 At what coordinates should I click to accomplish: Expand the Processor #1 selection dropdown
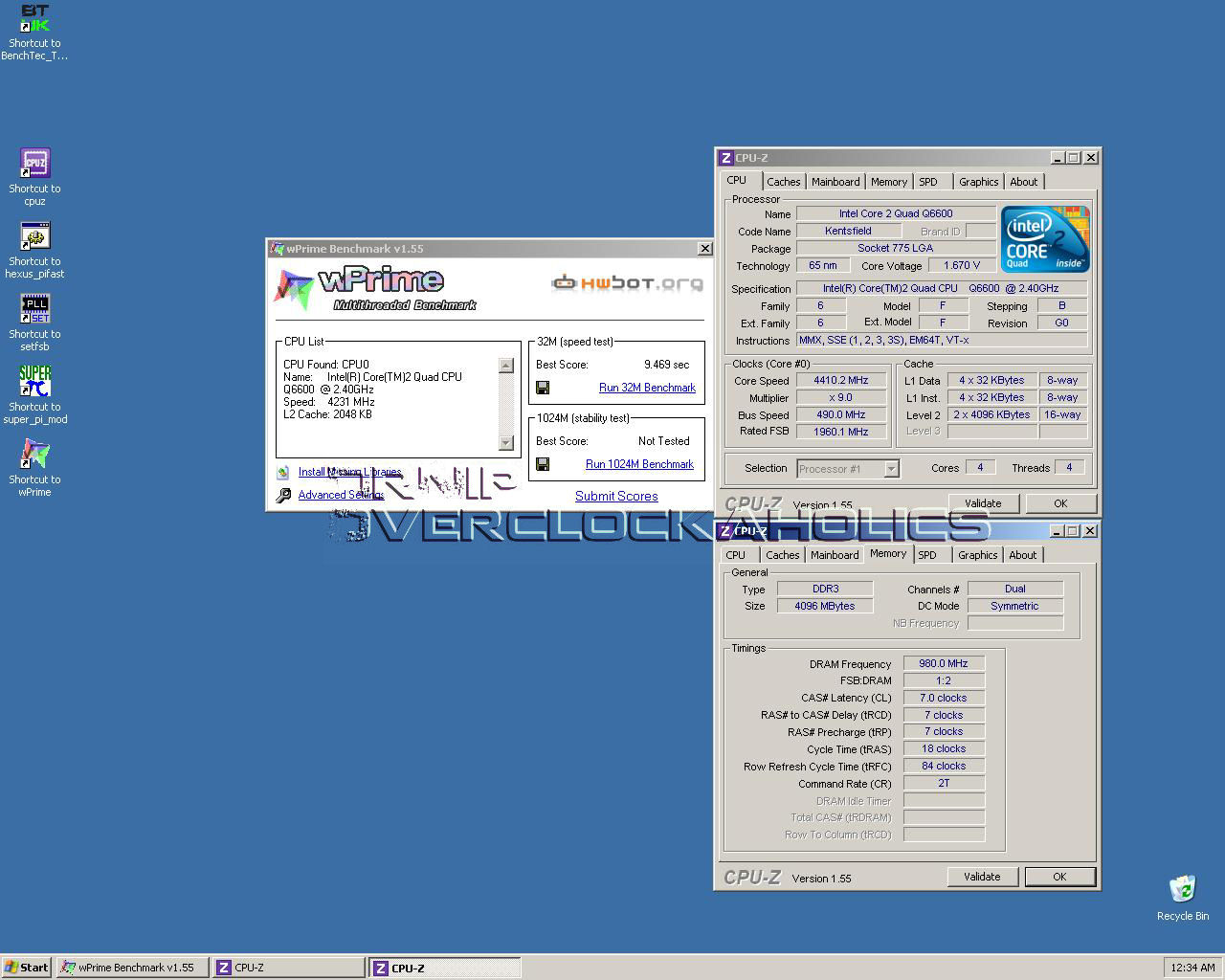coord(891,469)
